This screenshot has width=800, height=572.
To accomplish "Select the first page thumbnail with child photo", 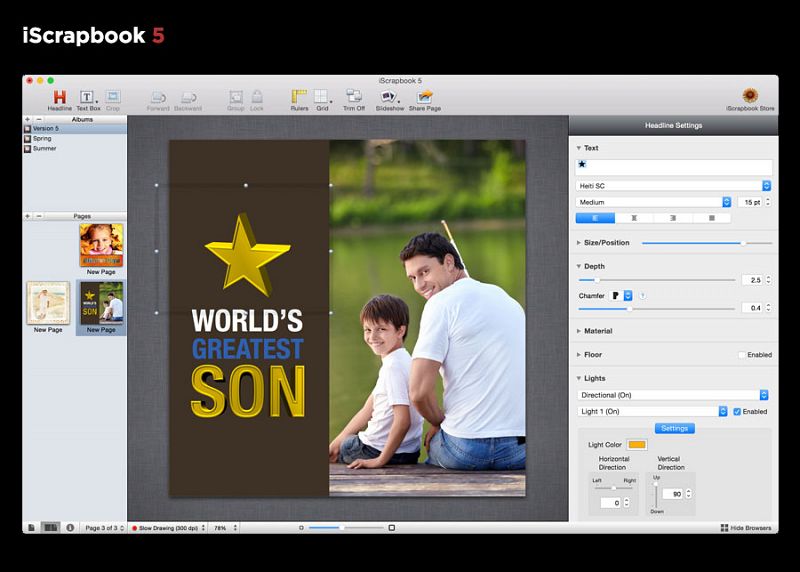I will [101, 245].
